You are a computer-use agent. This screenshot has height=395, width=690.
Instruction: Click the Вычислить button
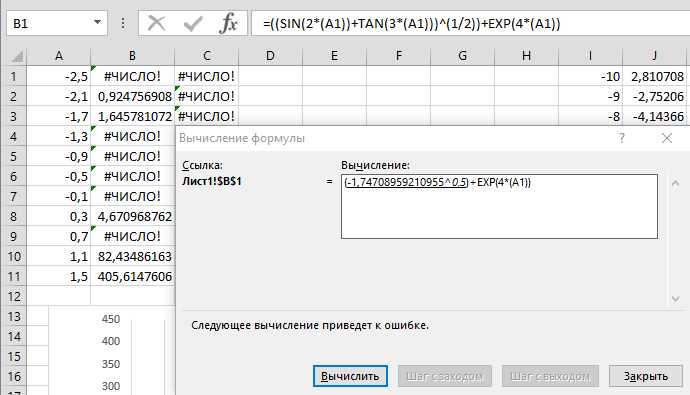click(x=350, y=376)
